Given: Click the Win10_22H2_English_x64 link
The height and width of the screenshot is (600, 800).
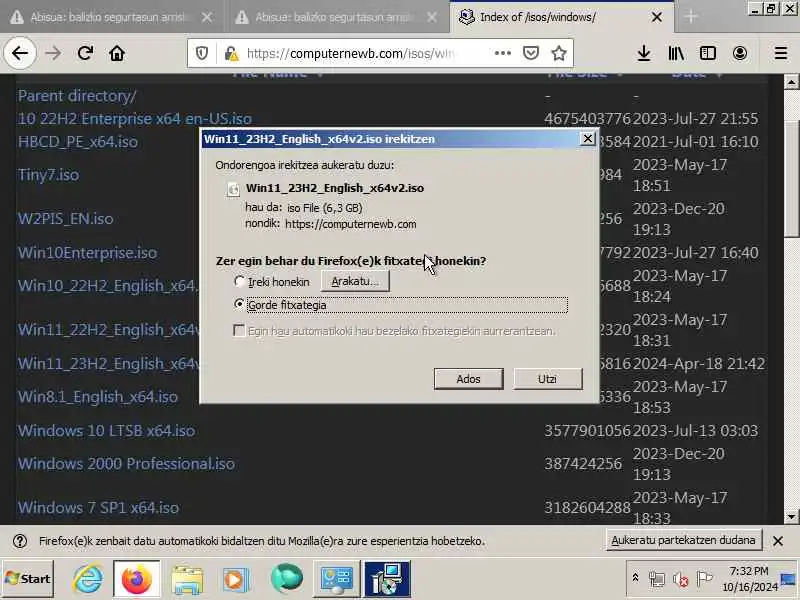Looking at the screenshot, I should click(x=108, y=286).
